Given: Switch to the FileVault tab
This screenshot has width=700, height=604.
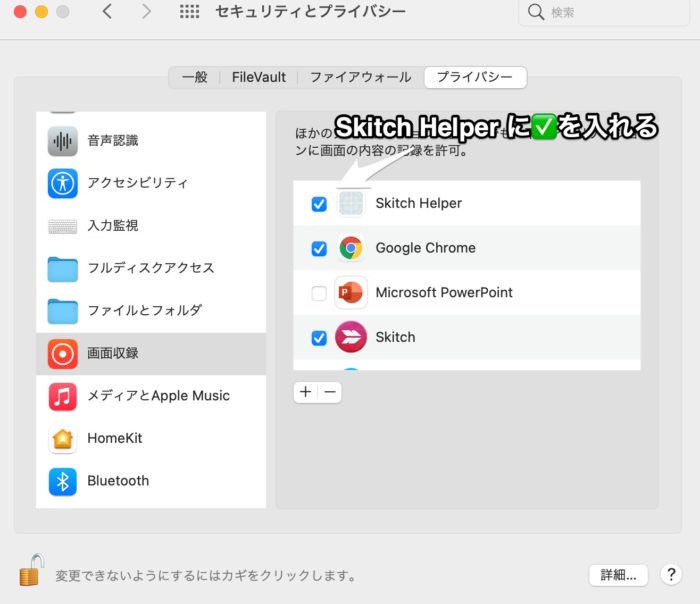Looking at the screenshot, I should click(258, 77).
